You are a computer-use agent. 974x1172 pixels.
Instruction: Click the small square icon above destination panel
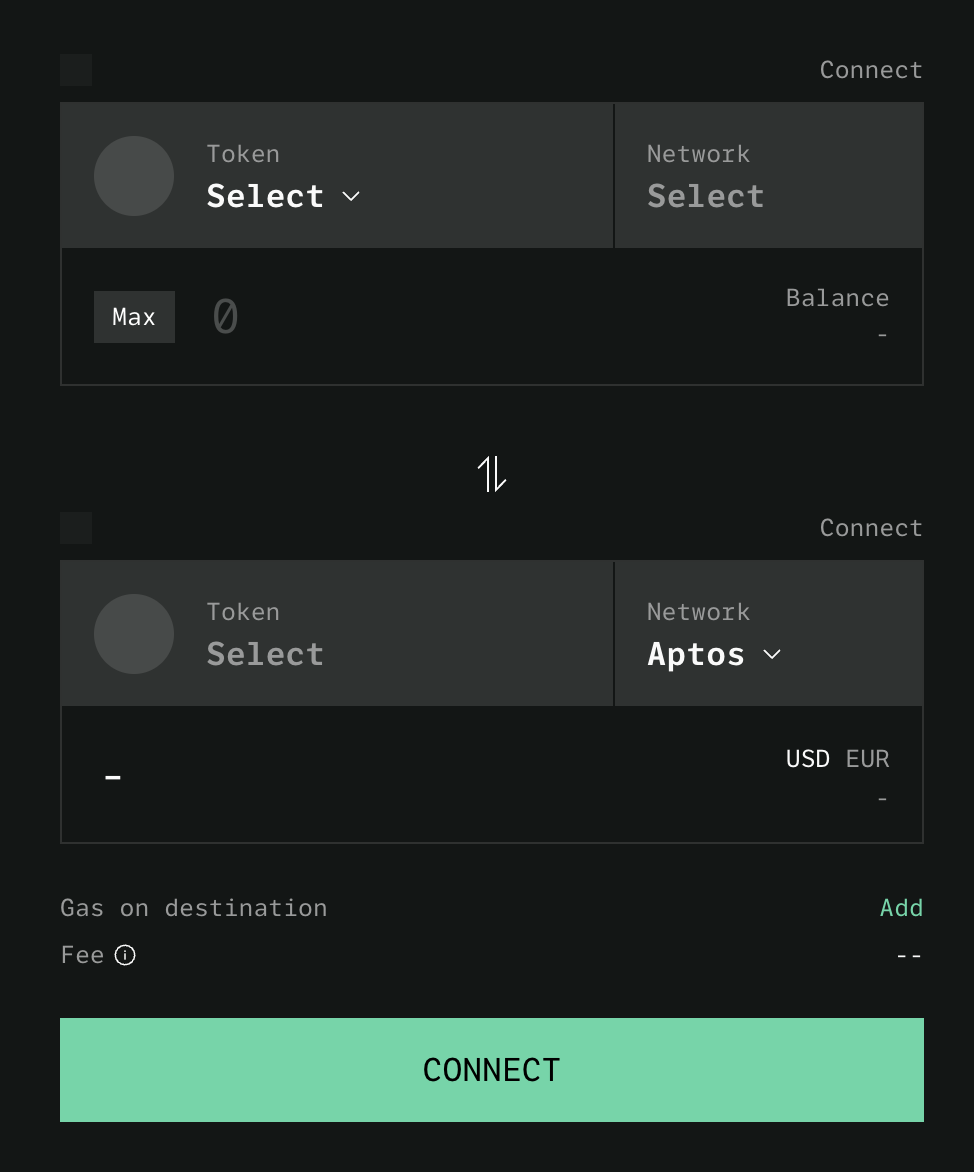76,528
